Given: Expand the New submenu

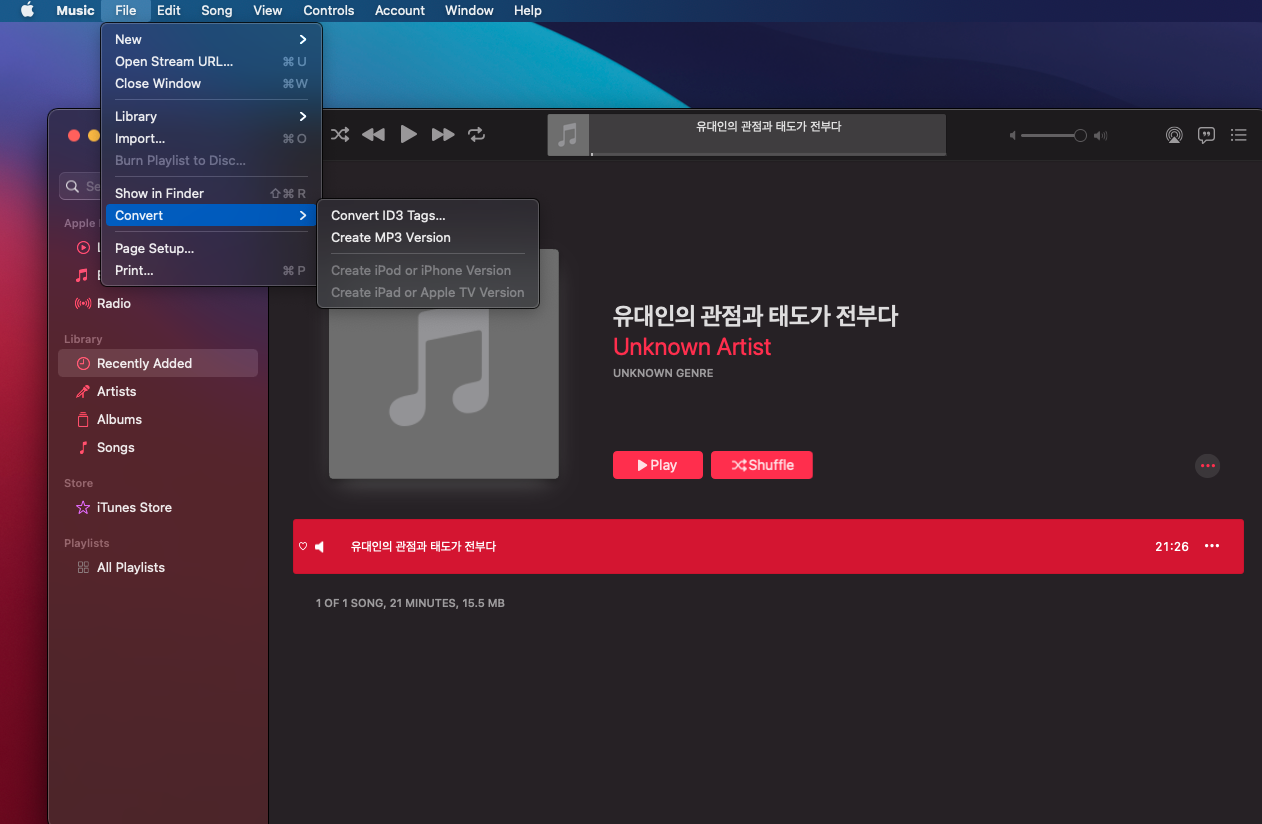Looking at the screenshot, I should 211,39.
